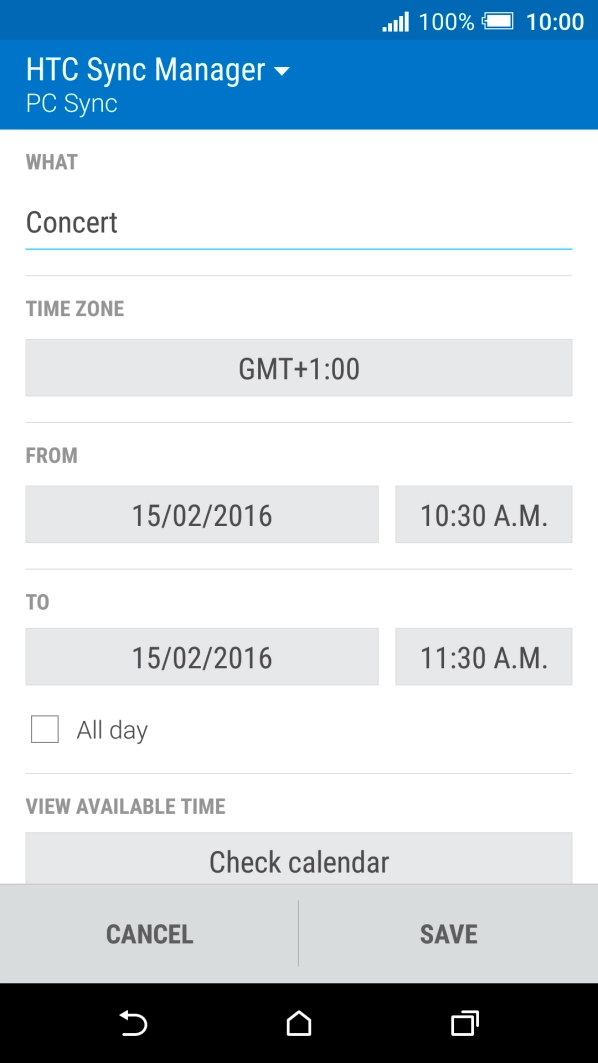The height and width of the screenshot is (1063, 598).
Task: Tap the Android home navigation icon
Action: 298,1023
